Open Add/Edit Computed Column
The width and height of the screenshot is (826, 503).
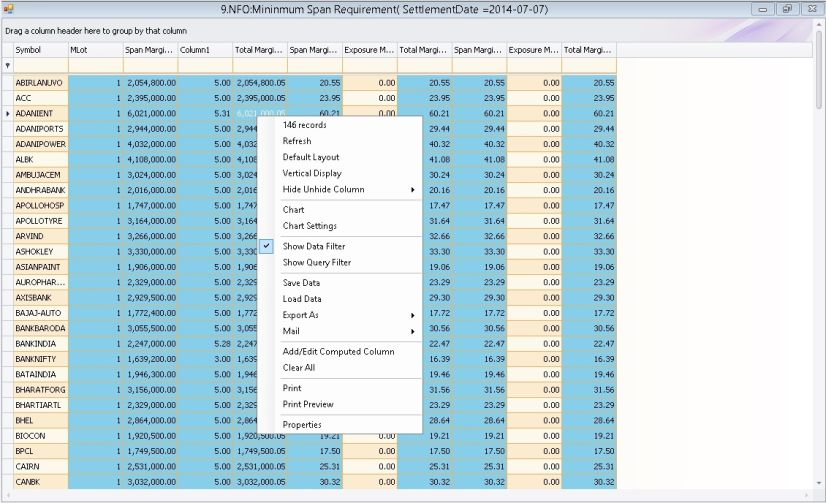coord(338,351)
